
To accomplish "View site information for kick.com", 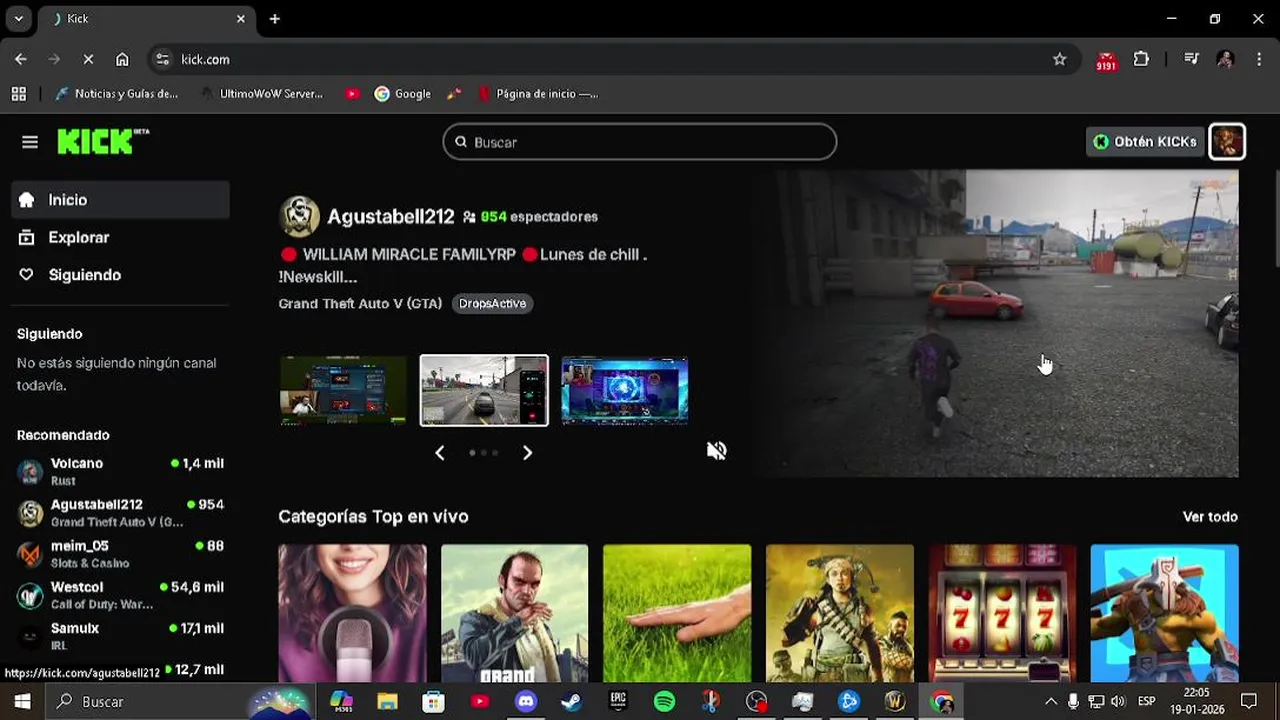I will tap(163, 59).
